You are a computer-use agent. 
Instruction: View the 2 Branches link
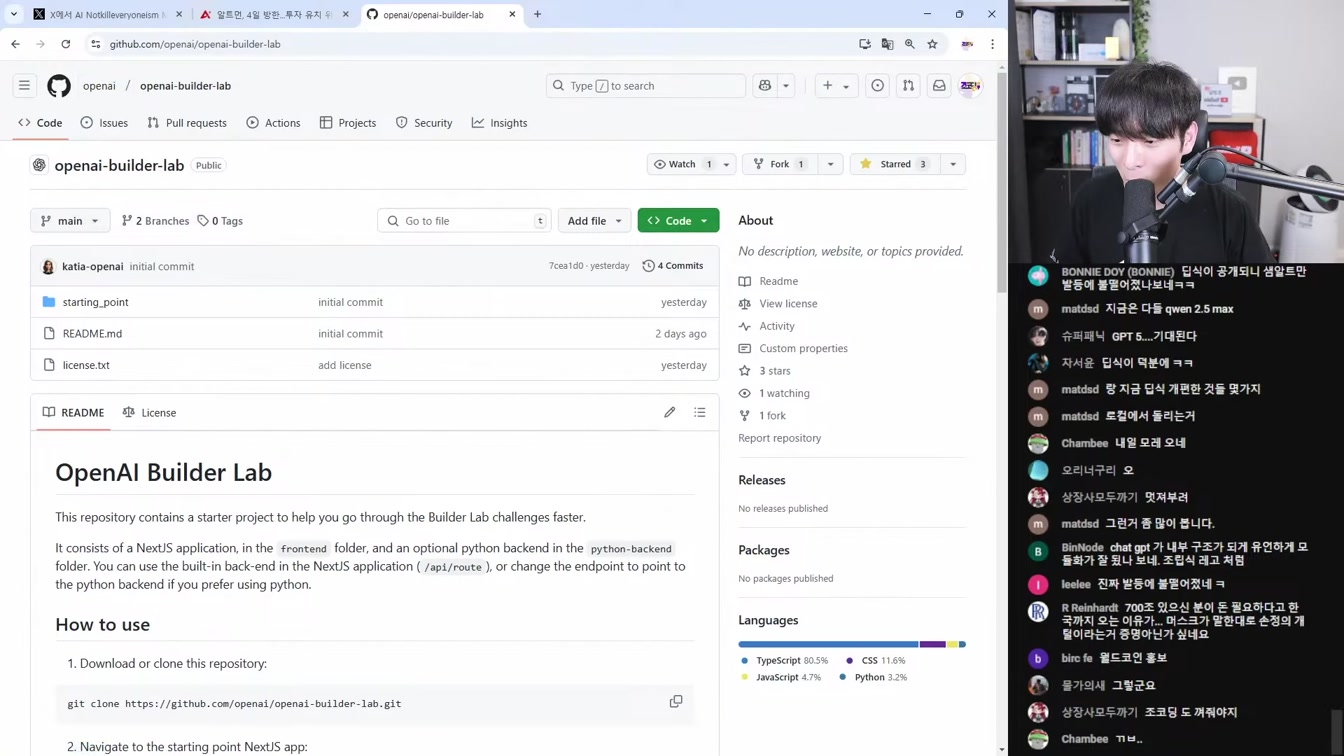pos(155,221)
